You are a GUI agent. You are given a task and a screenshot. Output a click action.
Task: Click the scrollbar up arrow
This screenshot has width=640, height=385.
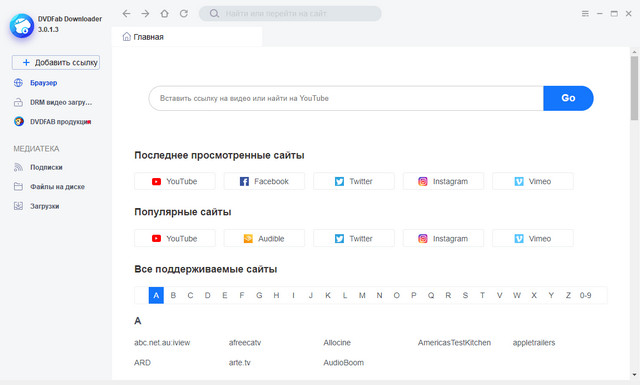[634, 52]
